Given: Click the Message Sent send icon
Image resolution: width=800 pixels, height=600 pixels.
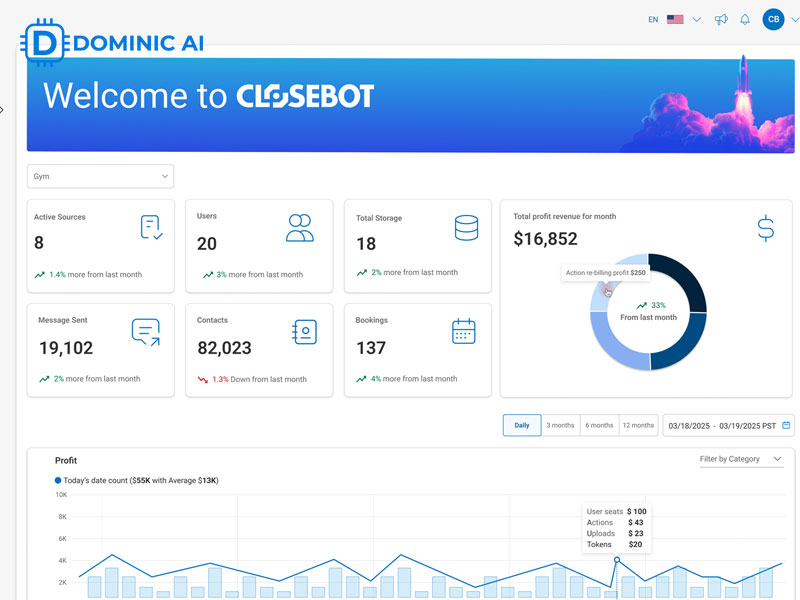Looking at the screenshot, I should point(145,330).
